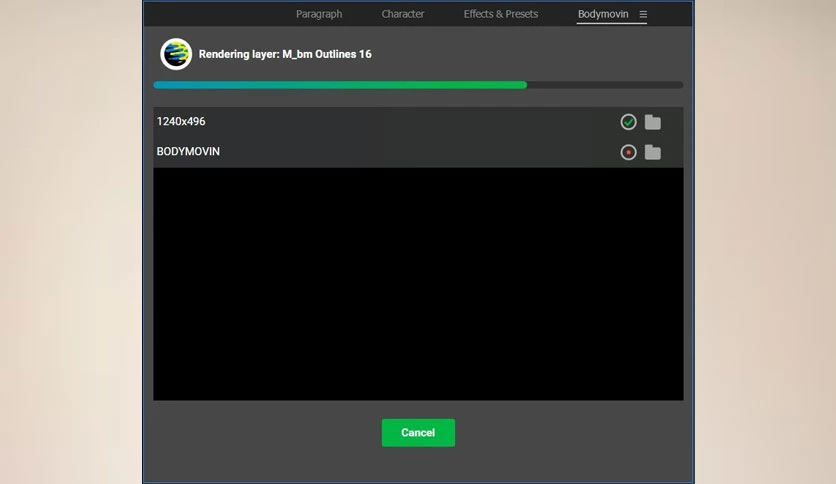
Task: Click the red rendering status icon for BODYMOVIN
Action: [628, 152]
